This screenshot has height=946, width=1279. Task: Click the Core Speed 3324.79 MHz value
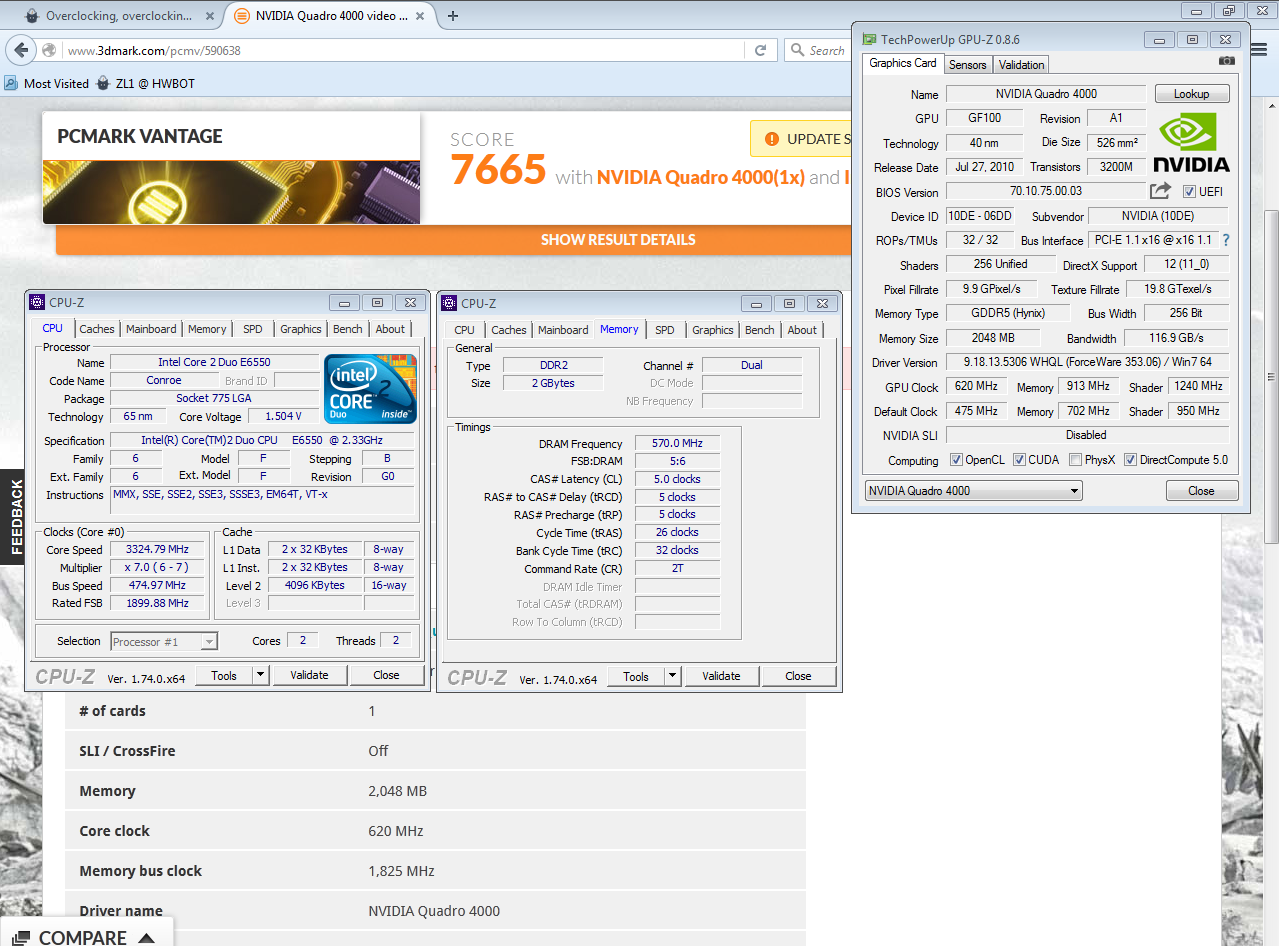click(157, 549)
